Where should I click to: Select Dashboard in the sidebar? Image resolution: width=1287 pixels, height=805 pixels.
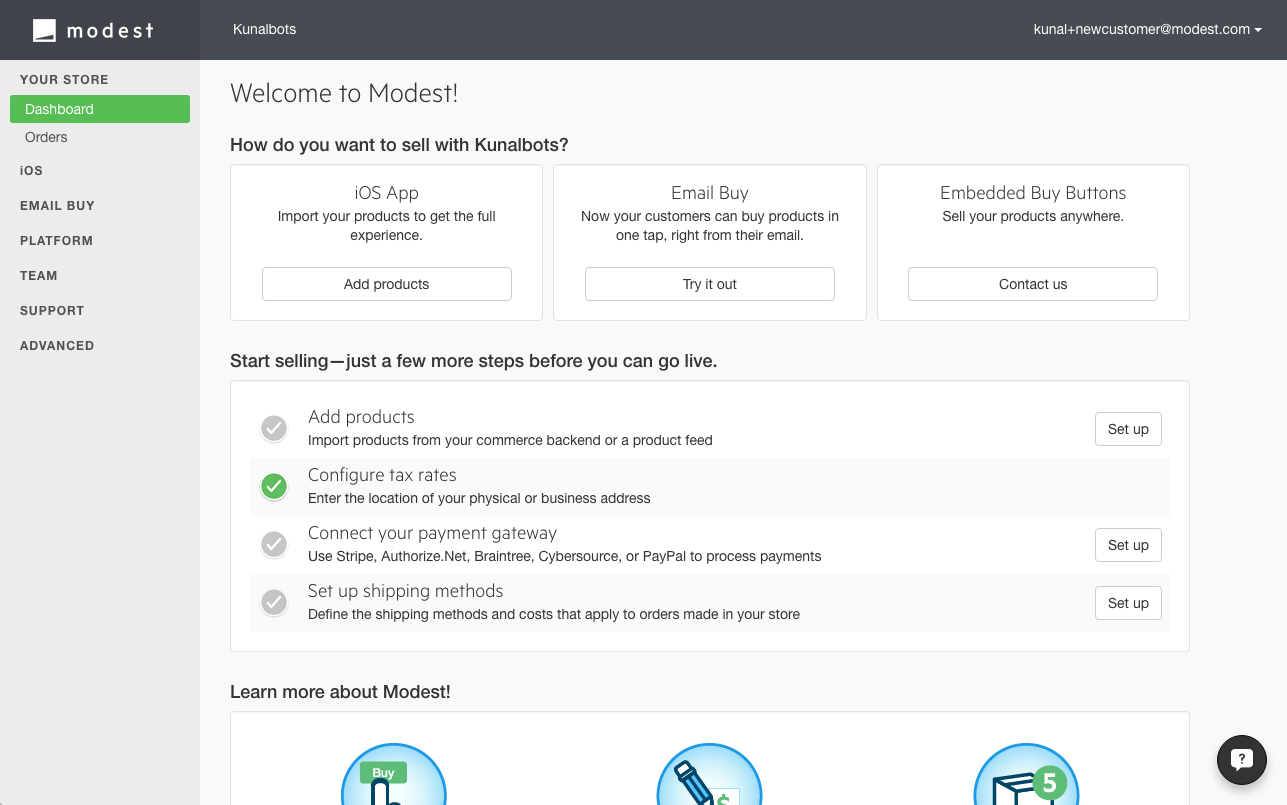tap(59, 109)
